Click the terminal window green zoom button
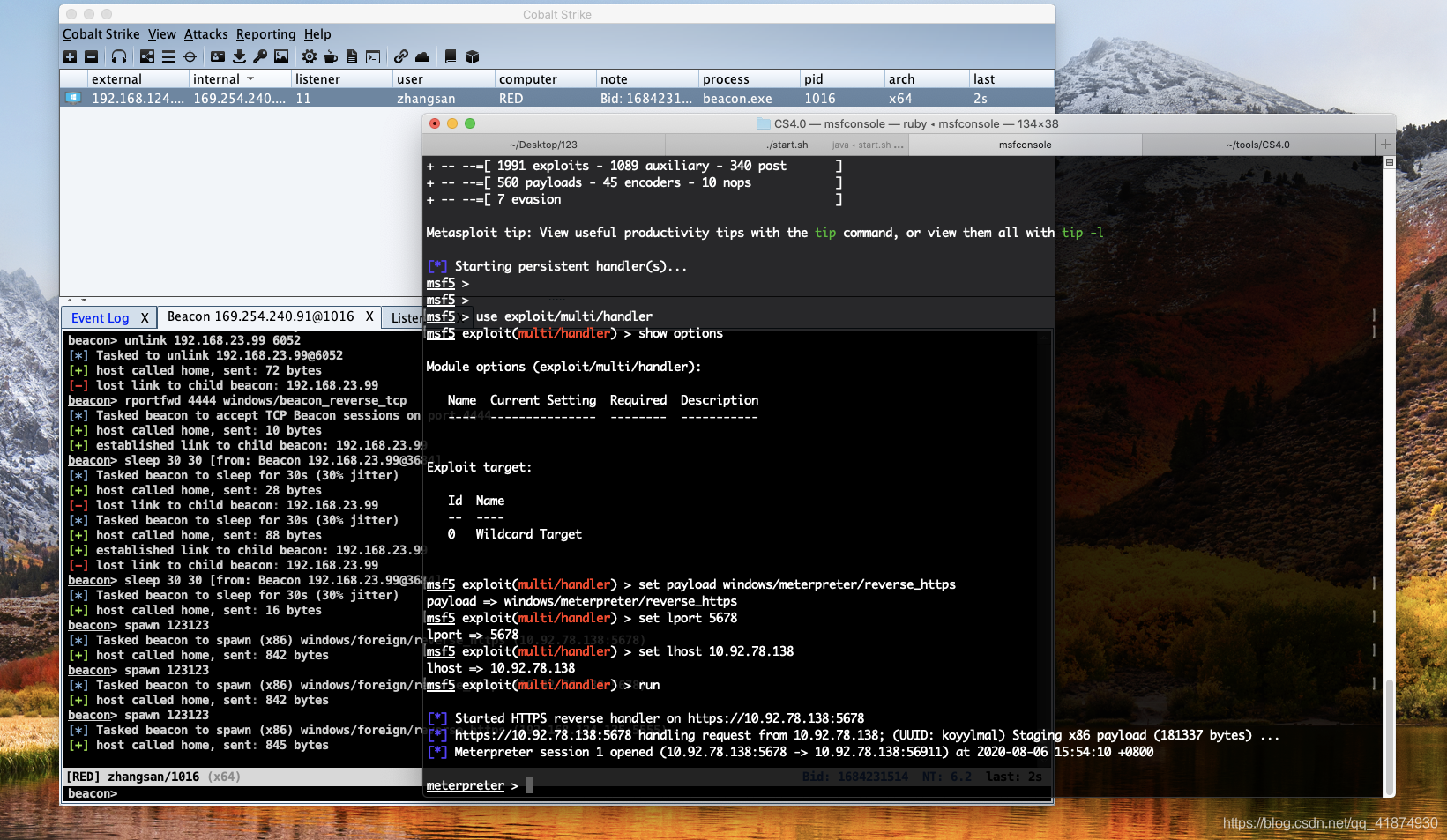 [470, 123]
